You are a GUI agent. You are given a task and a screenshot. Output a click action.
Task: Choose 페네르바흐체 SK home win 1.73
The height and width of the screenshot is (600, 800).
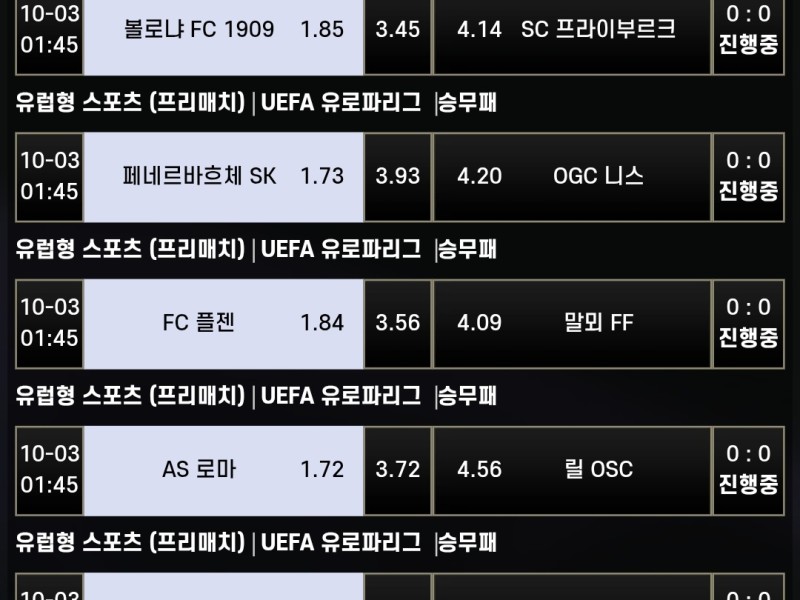click(223, 176)
